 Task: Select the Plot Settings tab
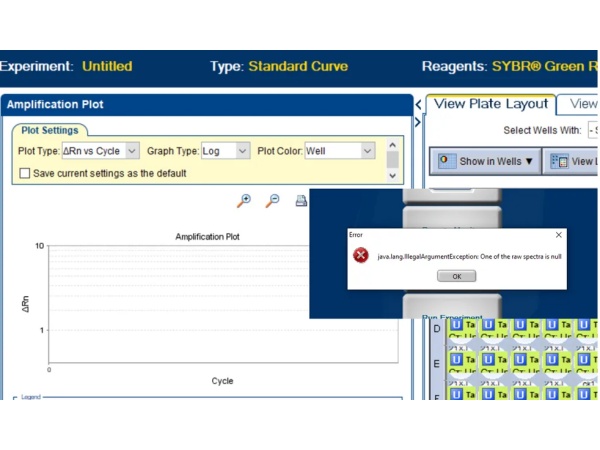pos(50,130)
